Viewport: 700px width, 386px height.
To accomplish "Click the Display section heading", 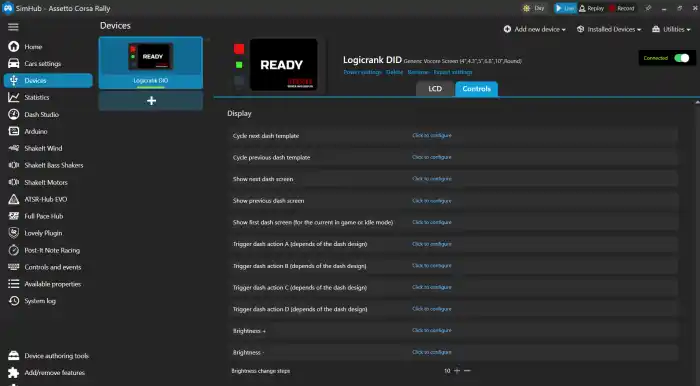I will (239, 113).
